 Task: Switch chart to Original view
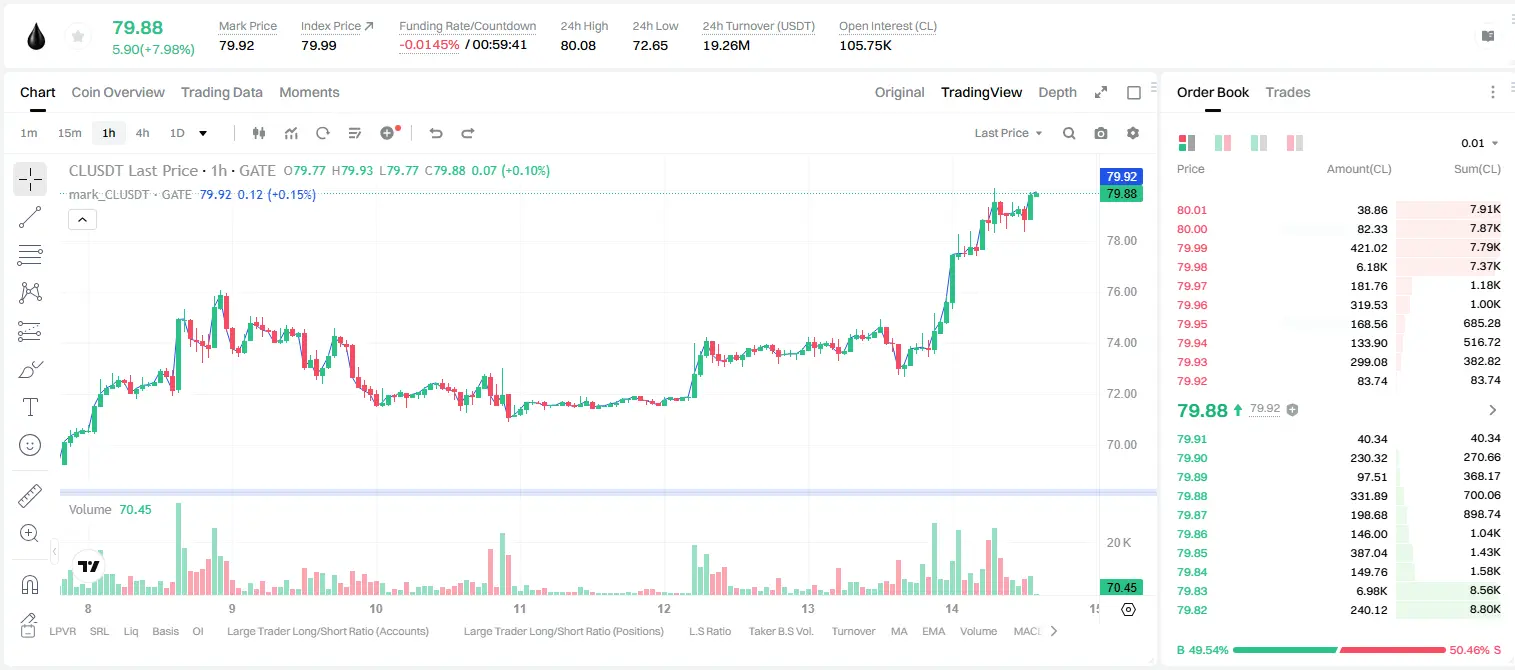899,92
